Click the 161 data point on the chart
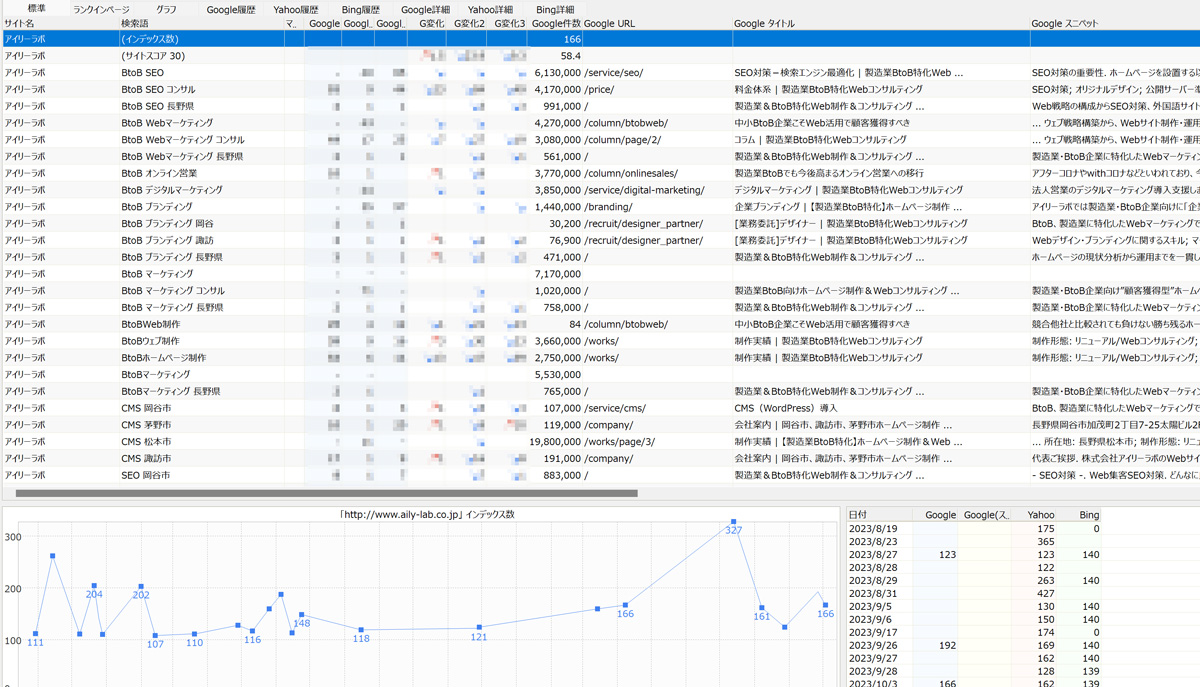Image resolution: width=1200 pixels, height=687 pixels. pyautogui.click(x=761, y=608)
